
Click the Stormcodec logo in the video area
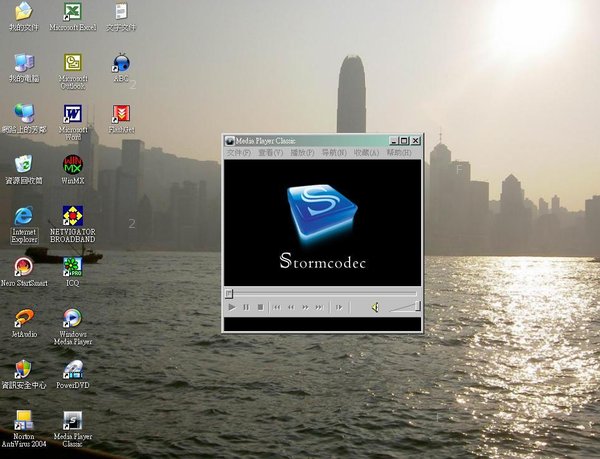[322, 226]
